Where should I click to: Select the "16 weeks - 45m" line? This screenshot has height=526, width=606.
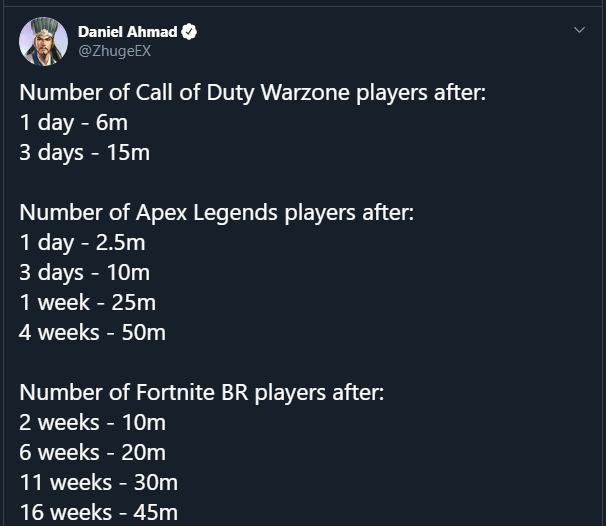coord(98,511)
